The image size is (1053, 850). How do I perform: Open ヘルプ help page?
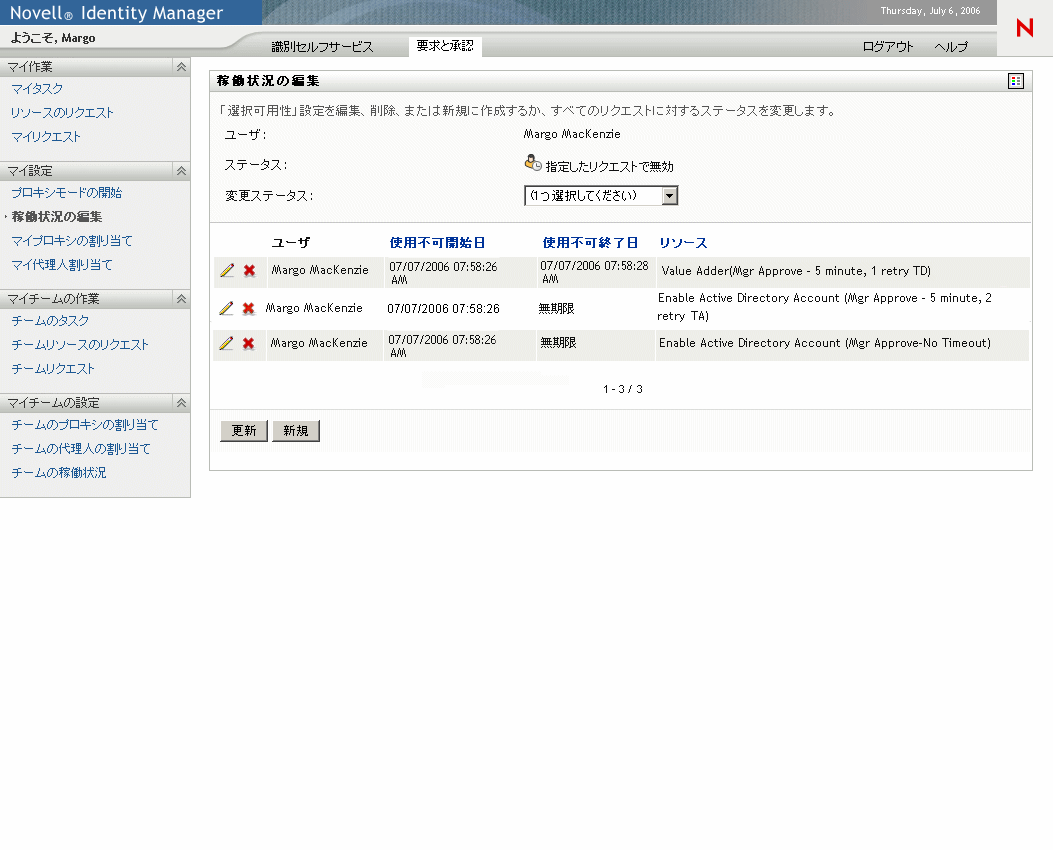coord(951,46)
